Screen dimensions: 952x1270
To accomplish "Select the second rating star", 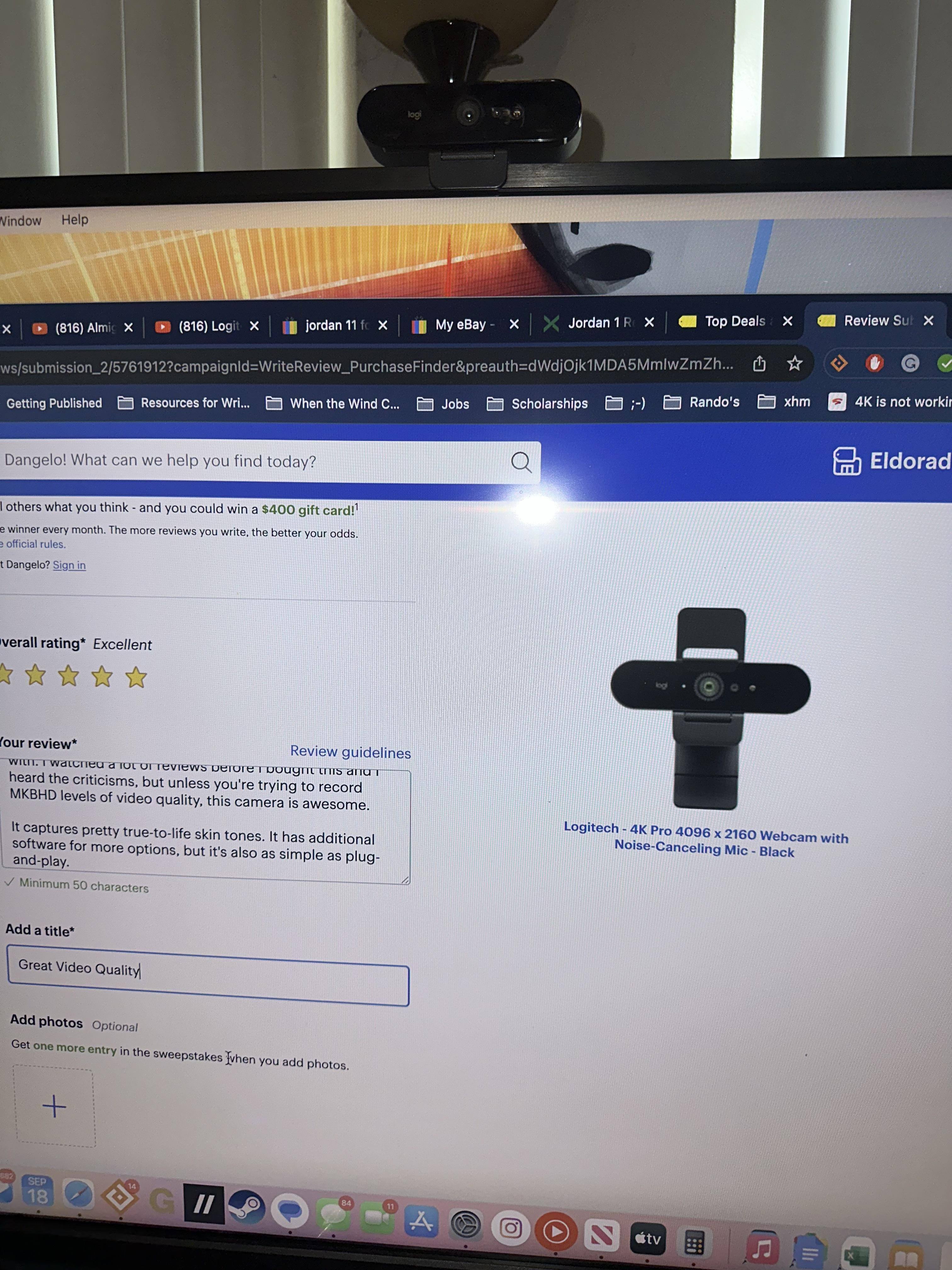I will click(x=36, y=675).
